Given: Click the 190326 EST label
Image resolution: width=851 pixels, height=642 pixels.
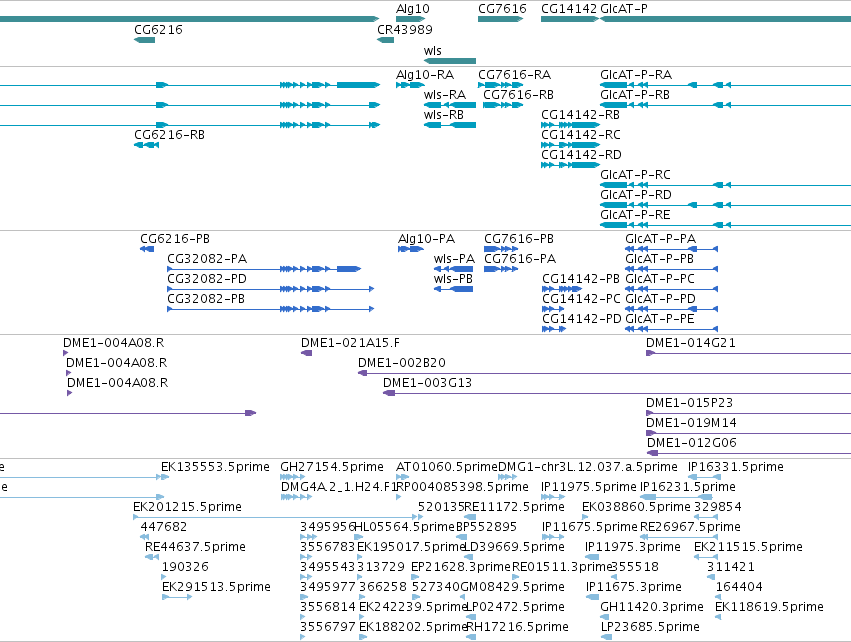Looking at the screenshot, I should point(185,567).
